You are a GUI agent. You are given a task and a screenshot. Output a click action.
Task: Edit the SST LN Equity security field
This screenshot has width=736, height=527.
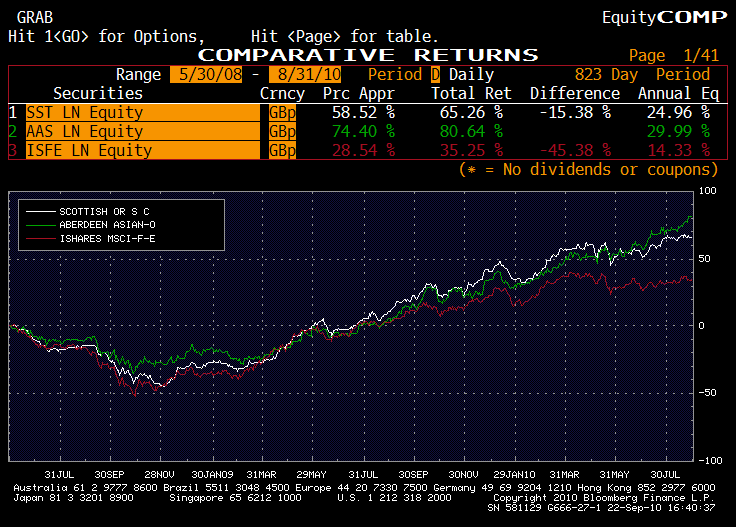click(x=140, y=112)
